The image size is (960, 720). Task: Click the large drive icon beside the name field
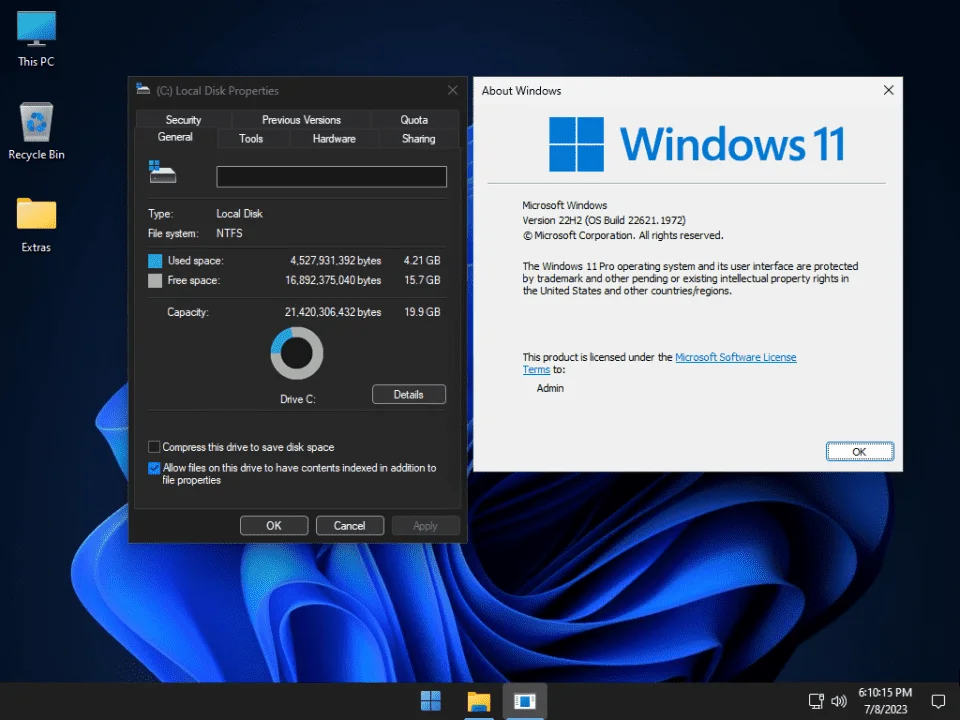pyautogui.click(x=162, y=172)
